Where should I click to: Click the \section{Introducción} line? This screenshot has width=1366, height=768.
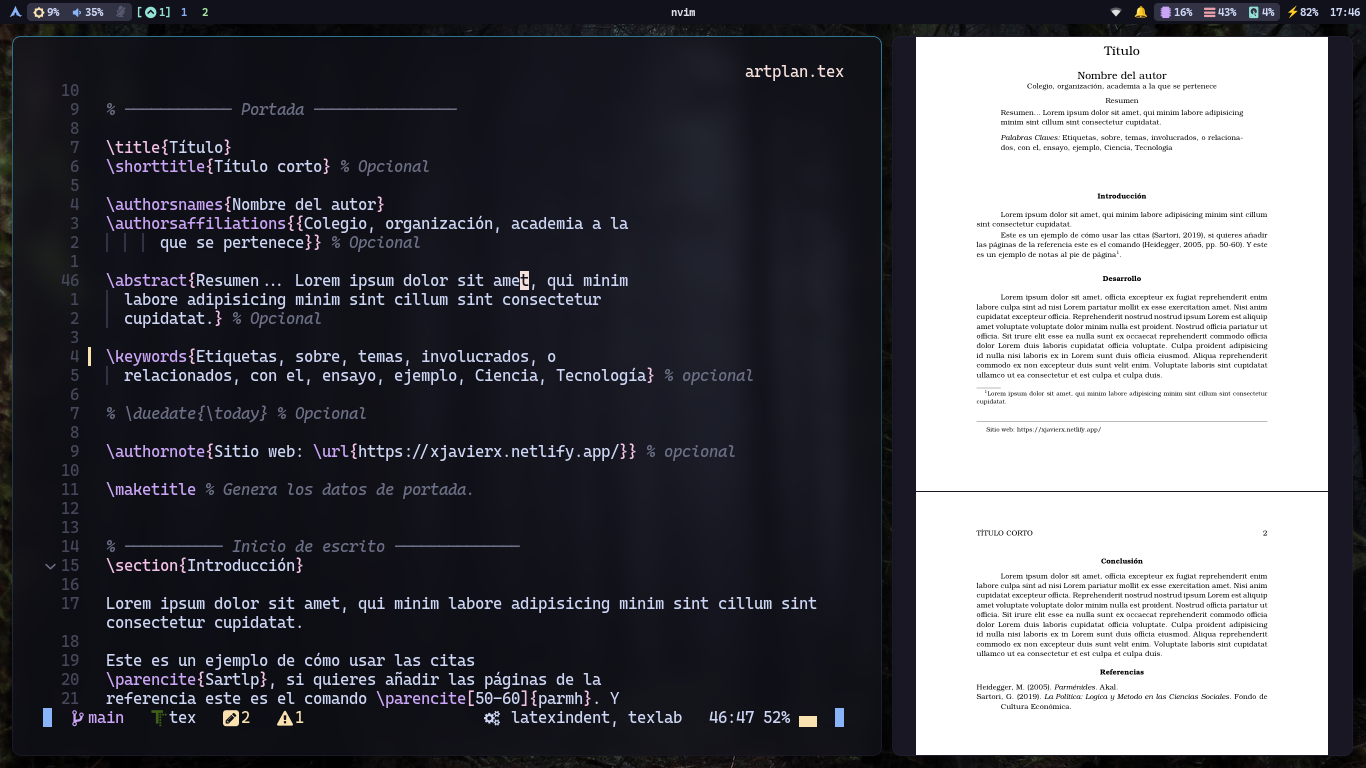click(x=204, y=566)
